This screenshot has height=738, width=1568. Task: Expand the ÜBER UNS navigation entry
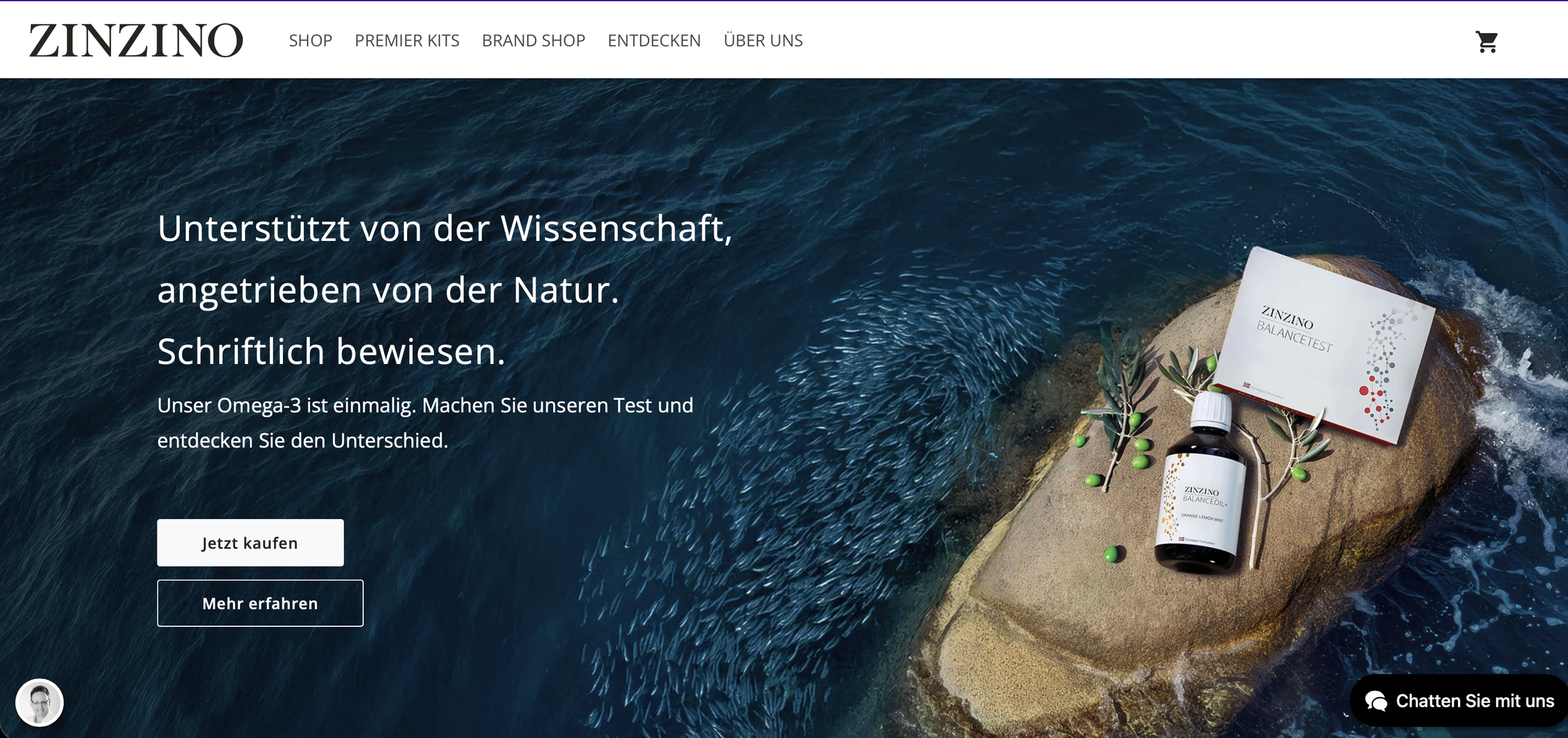click(x=763, y=41)
